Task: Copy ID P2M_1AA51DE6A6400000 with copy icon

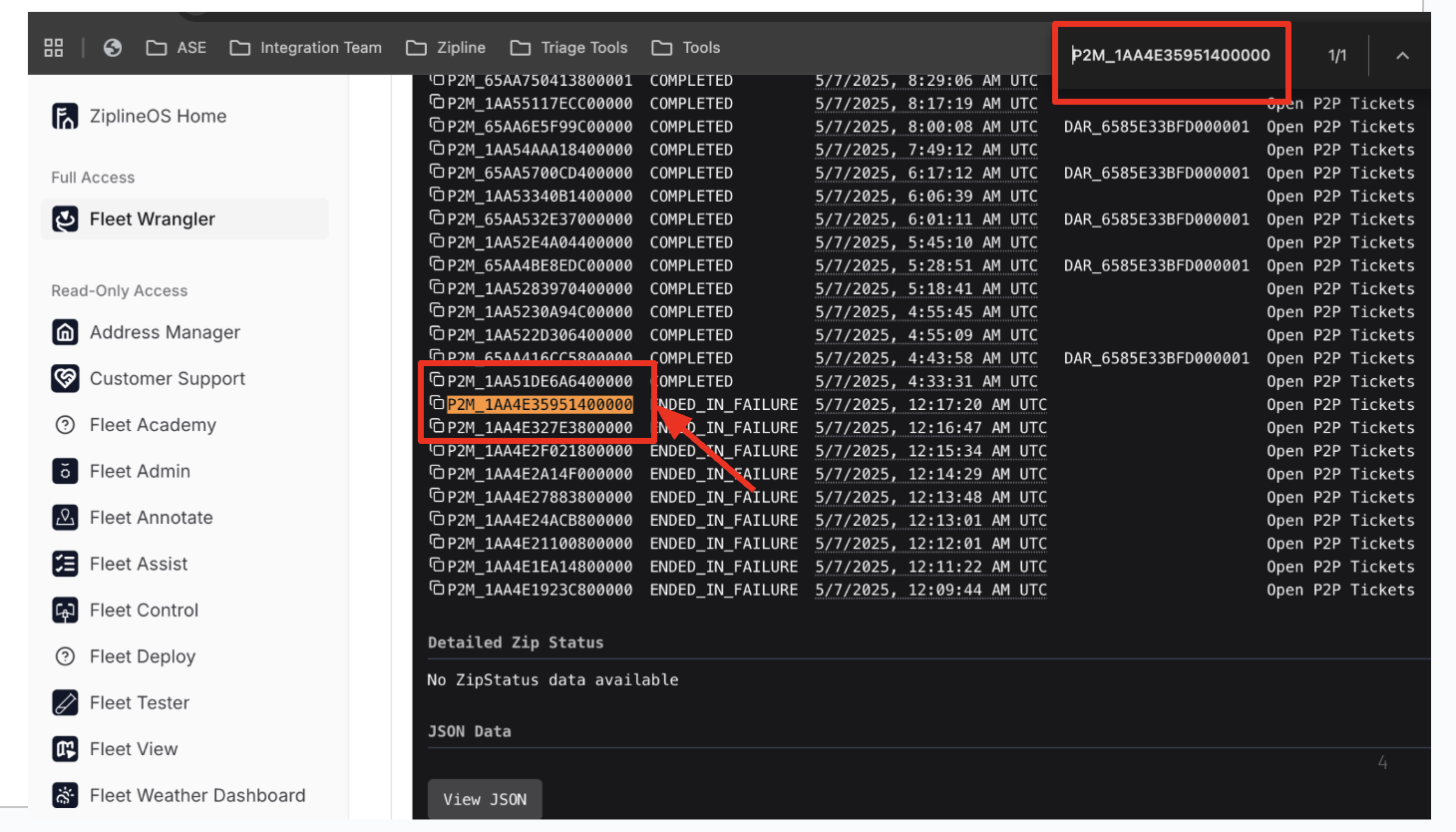Action: (437, 380)
